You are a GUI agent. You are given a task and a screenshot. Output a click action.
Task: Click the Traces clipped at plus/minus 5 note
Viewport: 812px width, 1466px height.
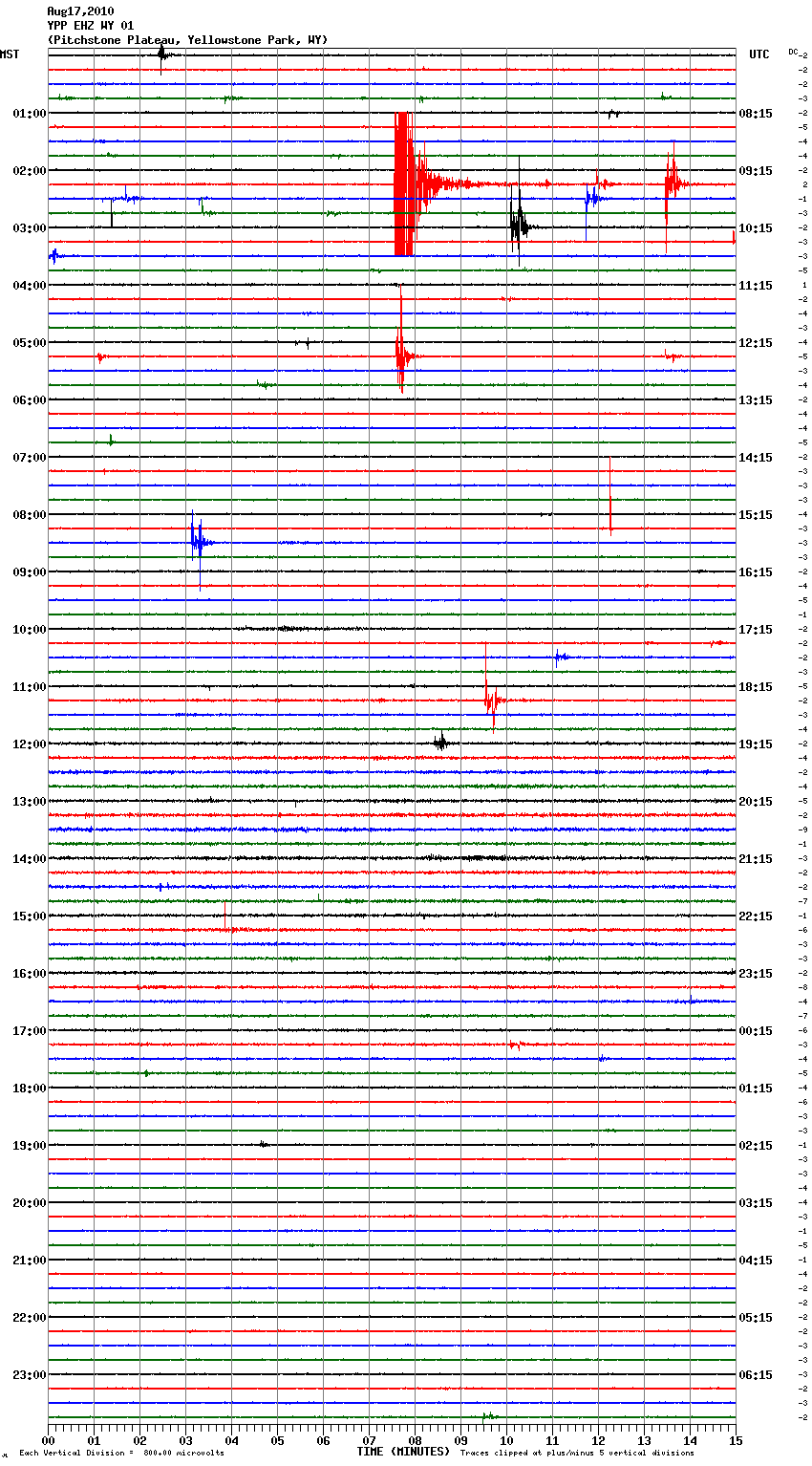coord(577,1453)
